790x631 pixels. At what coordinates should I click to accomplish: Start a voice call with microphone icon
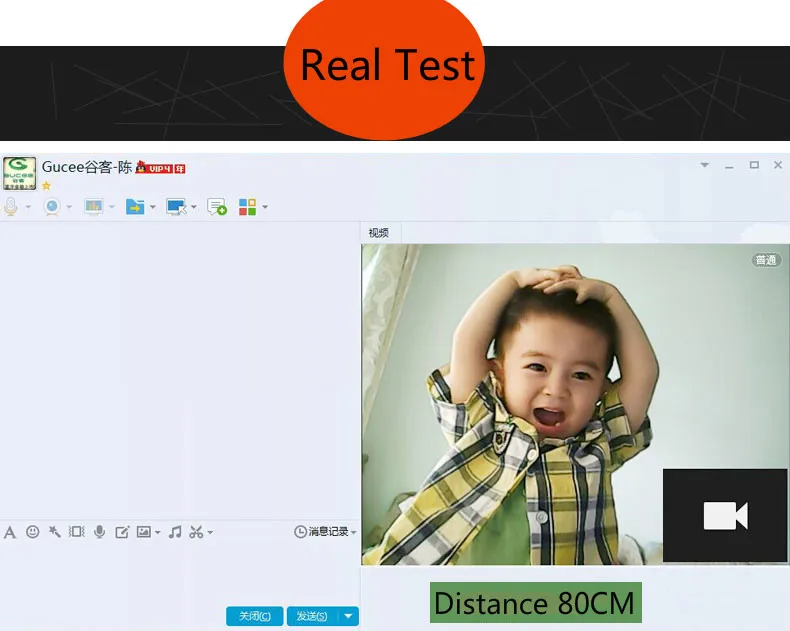pos(11,207)
